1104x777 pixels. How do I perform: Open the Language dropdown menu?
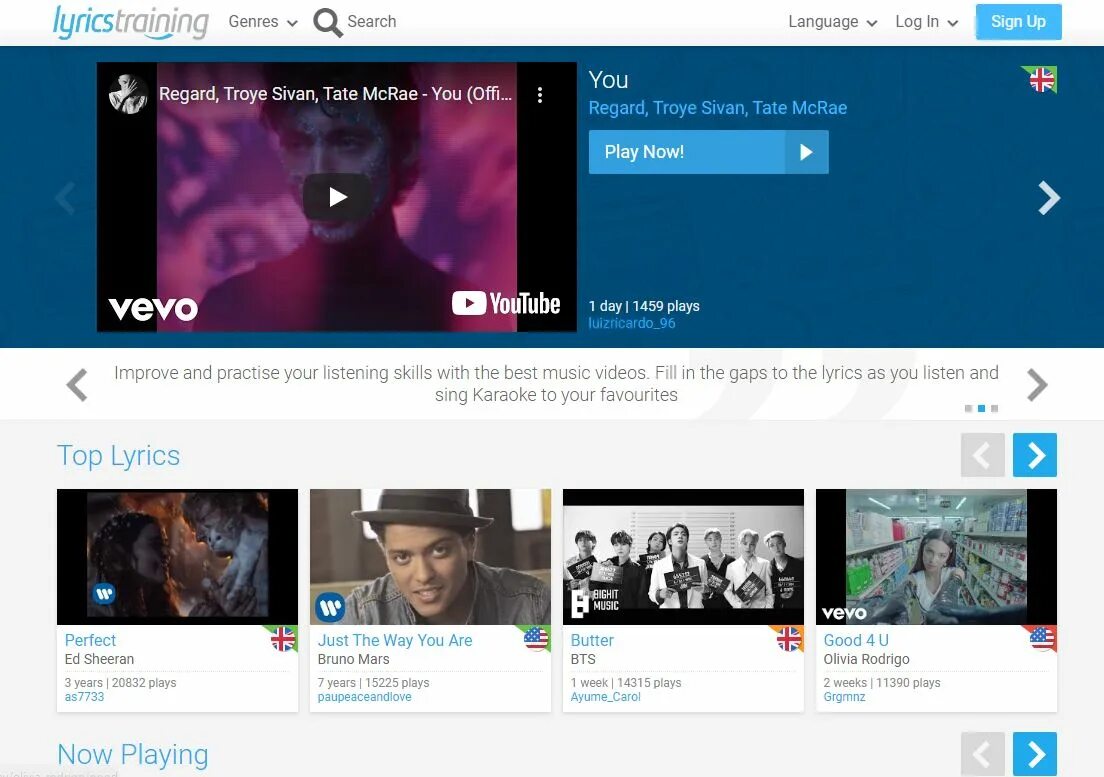coord(832,22)
